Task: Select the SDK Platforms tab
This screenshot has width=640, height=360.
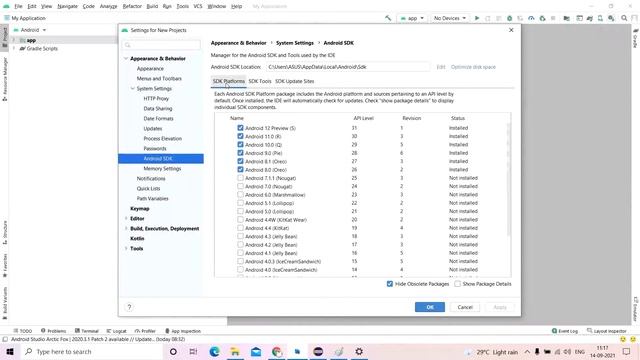Action: point(229,81)
